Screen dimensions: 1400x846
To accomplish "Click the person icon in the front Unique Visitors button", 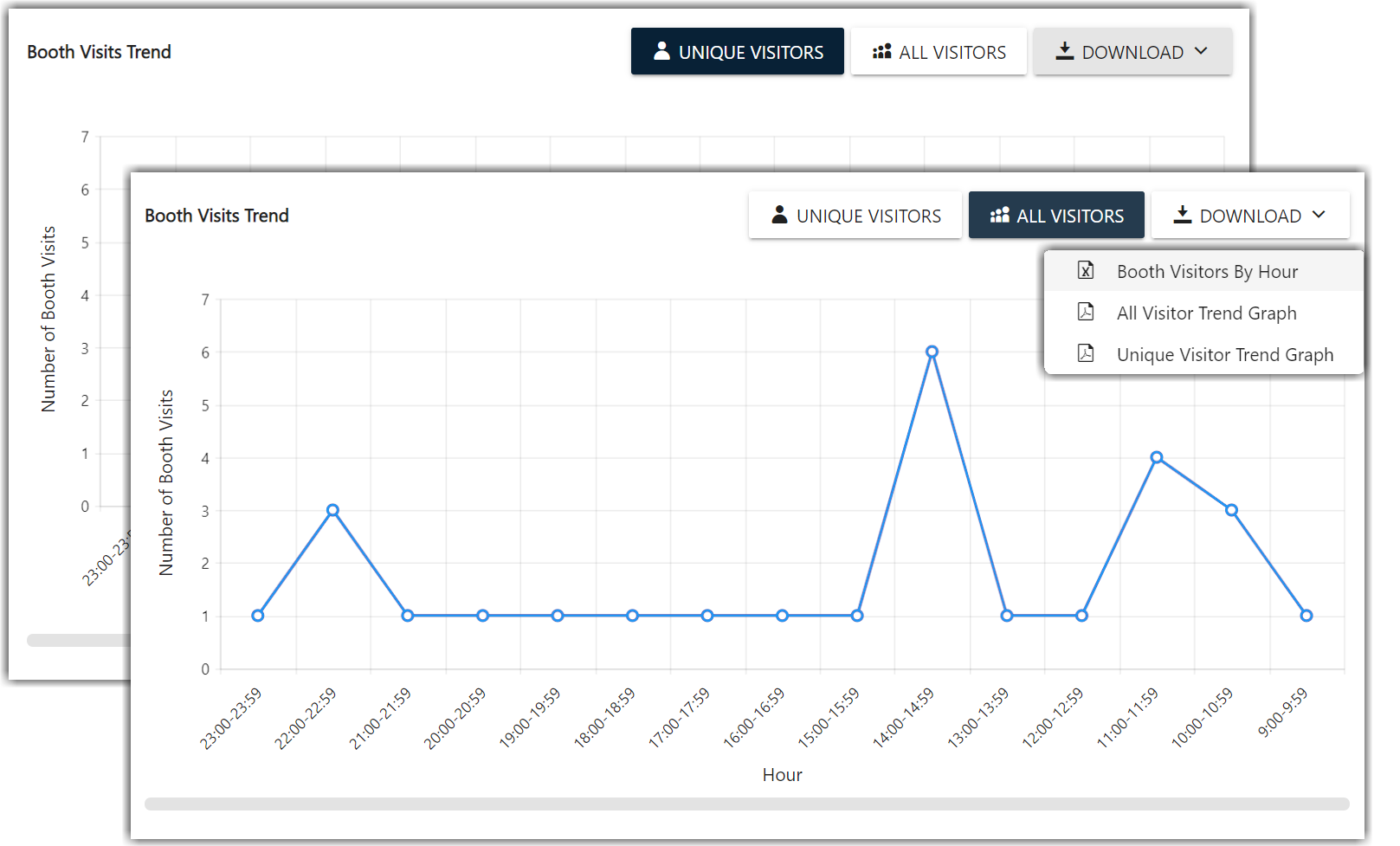I will pyautogui.click(x=779, y=215).
